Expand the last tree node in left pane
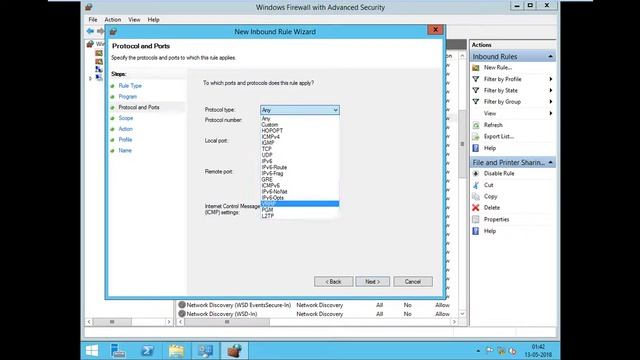The height and width of the screenshot is (360, 640). (90, 78)
